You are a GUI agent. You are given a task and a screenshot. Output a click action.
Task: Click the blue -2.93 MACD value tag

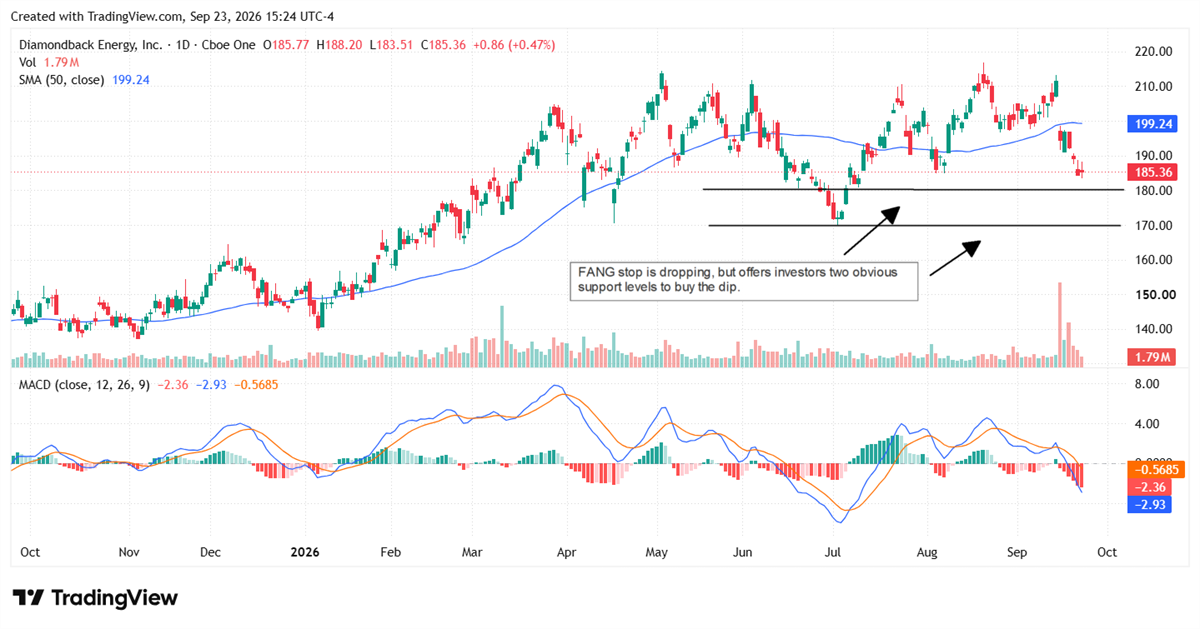click(1148, 505)
